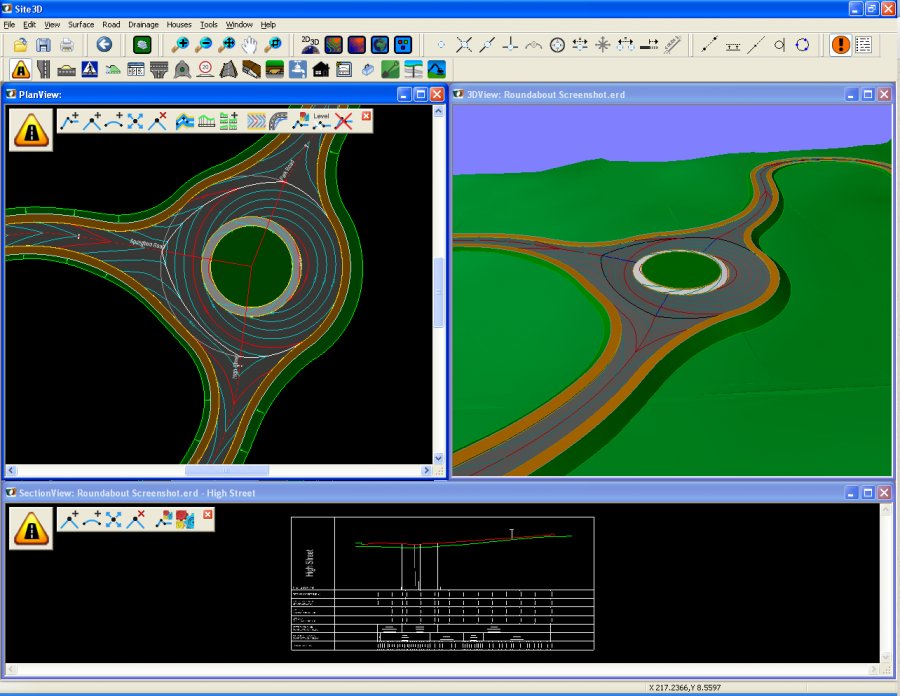Open the Road menu
Viewport: 900px width, 696px height.
pos(111,25)
